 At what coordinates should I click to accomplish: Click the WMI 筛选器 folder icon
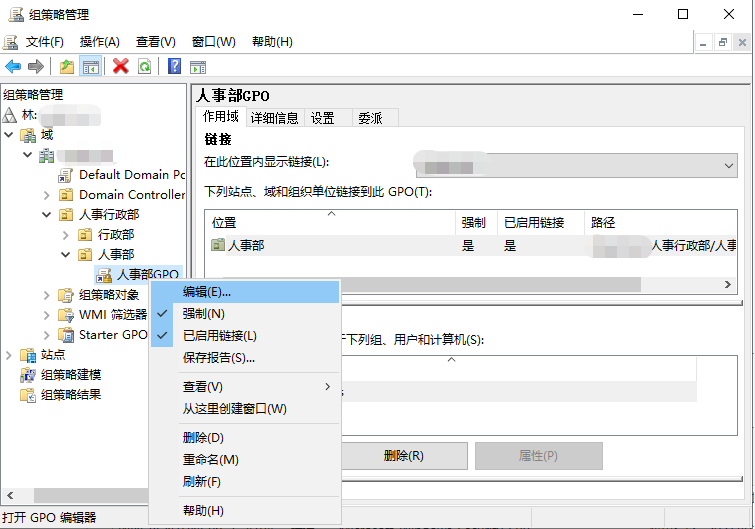tap(65, 315)
